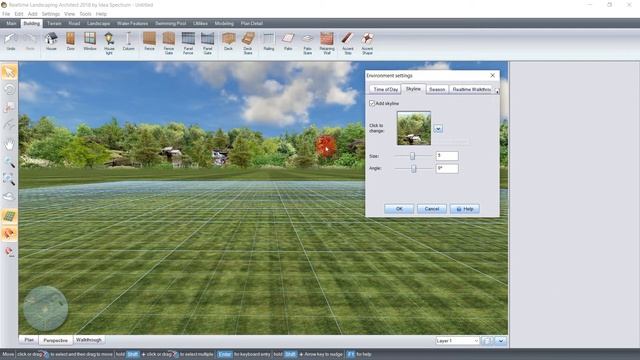Switch to the Plan Detail ribbon tab
Screen dimensions: 640x360
pyautogui.click(x=251, y=24)
